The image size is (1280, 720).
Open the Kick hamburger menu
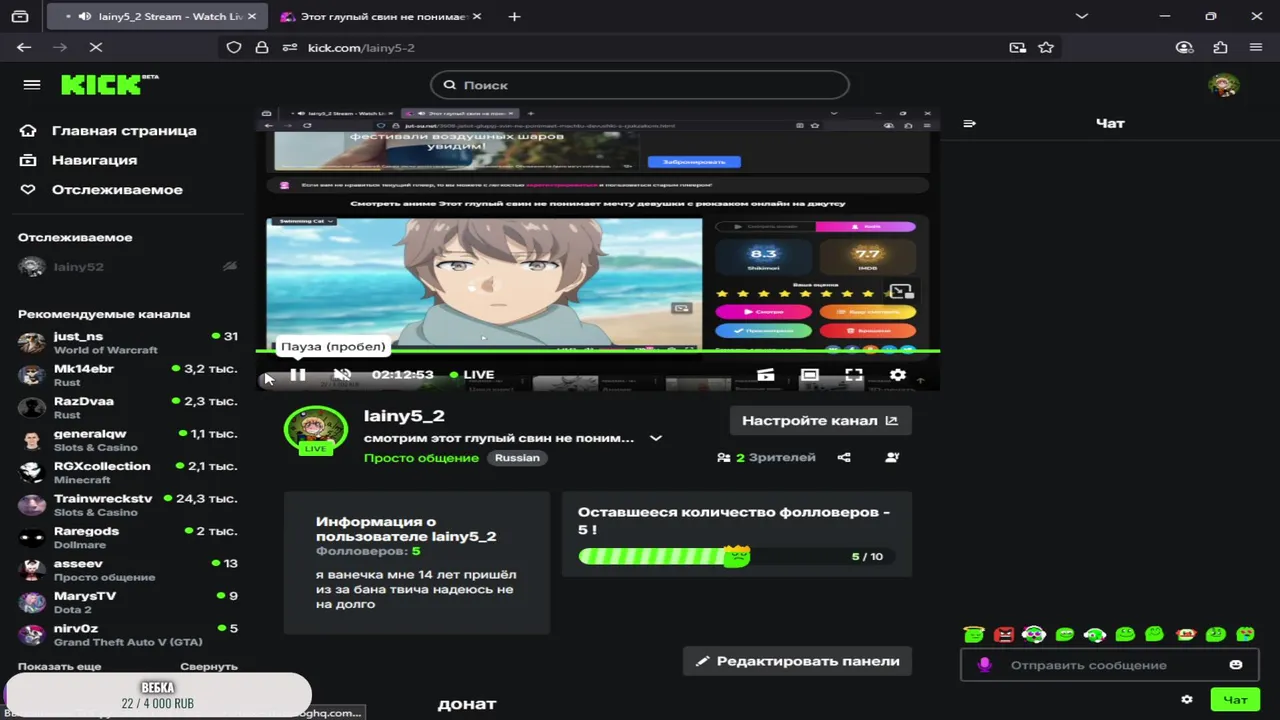tap(32, 85)
